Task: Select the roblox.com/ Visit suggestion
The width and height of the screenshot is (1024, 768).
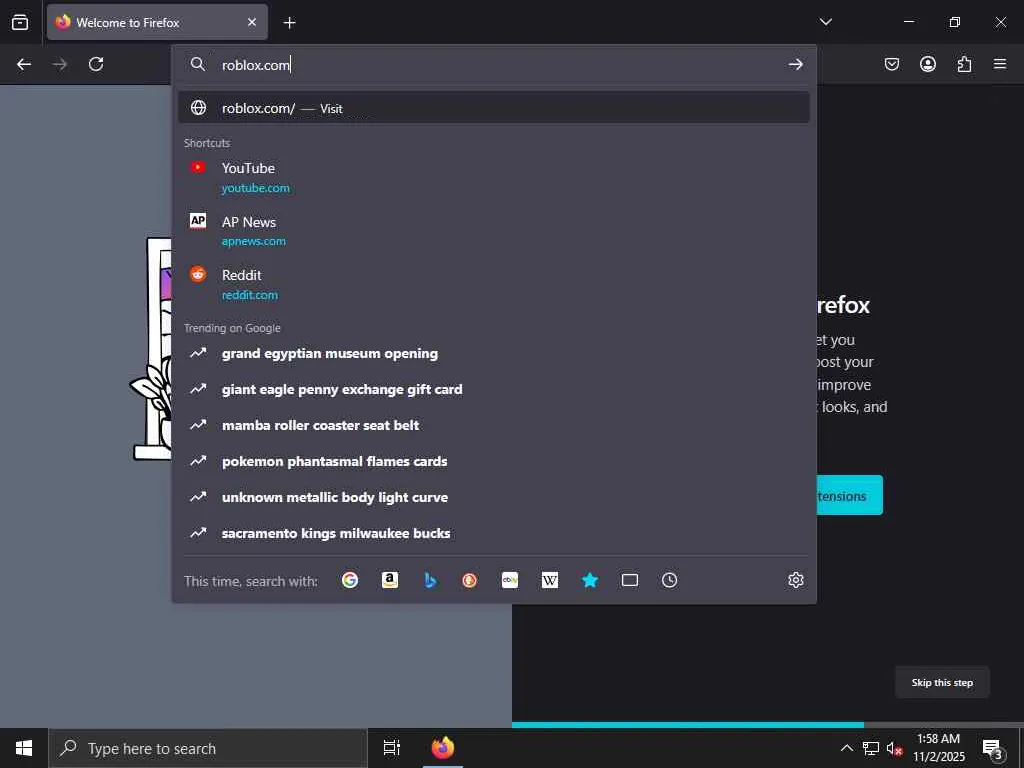Action: click(x=494, y=108)
